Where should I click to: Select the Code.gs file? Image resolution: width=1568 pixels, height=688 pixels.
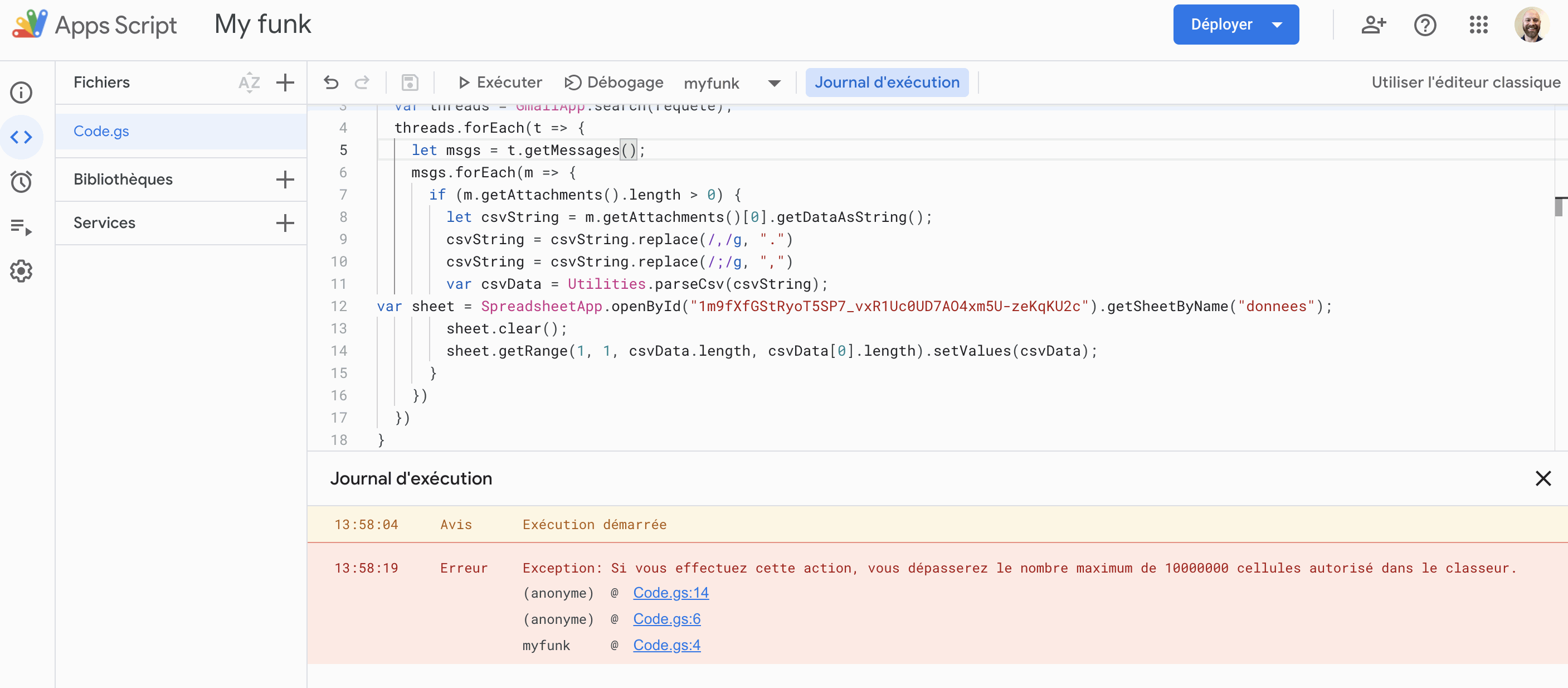pos(181,131)
